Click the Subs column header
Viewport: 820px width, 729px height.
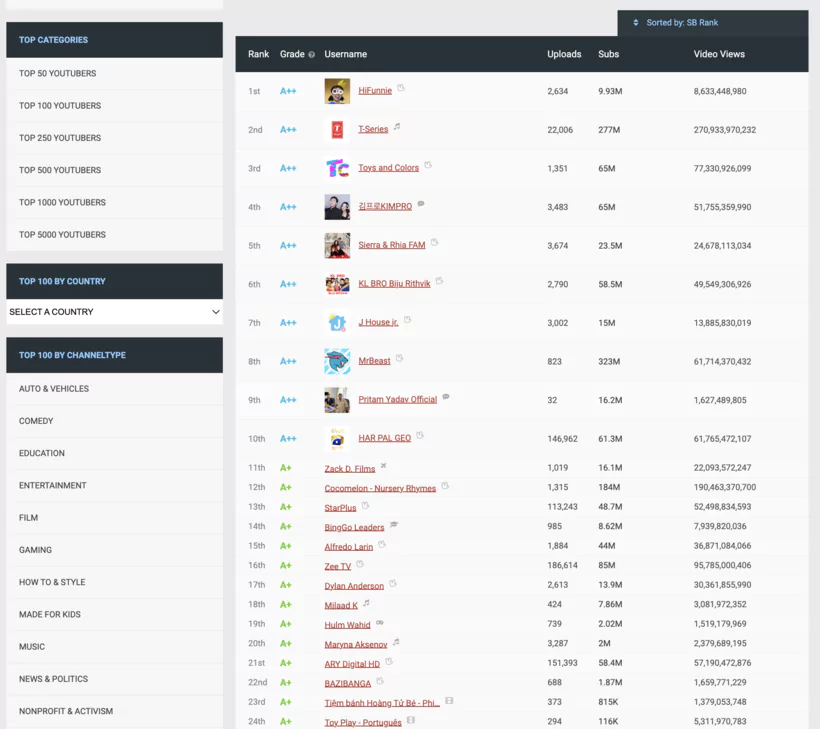tap(609, 54)
